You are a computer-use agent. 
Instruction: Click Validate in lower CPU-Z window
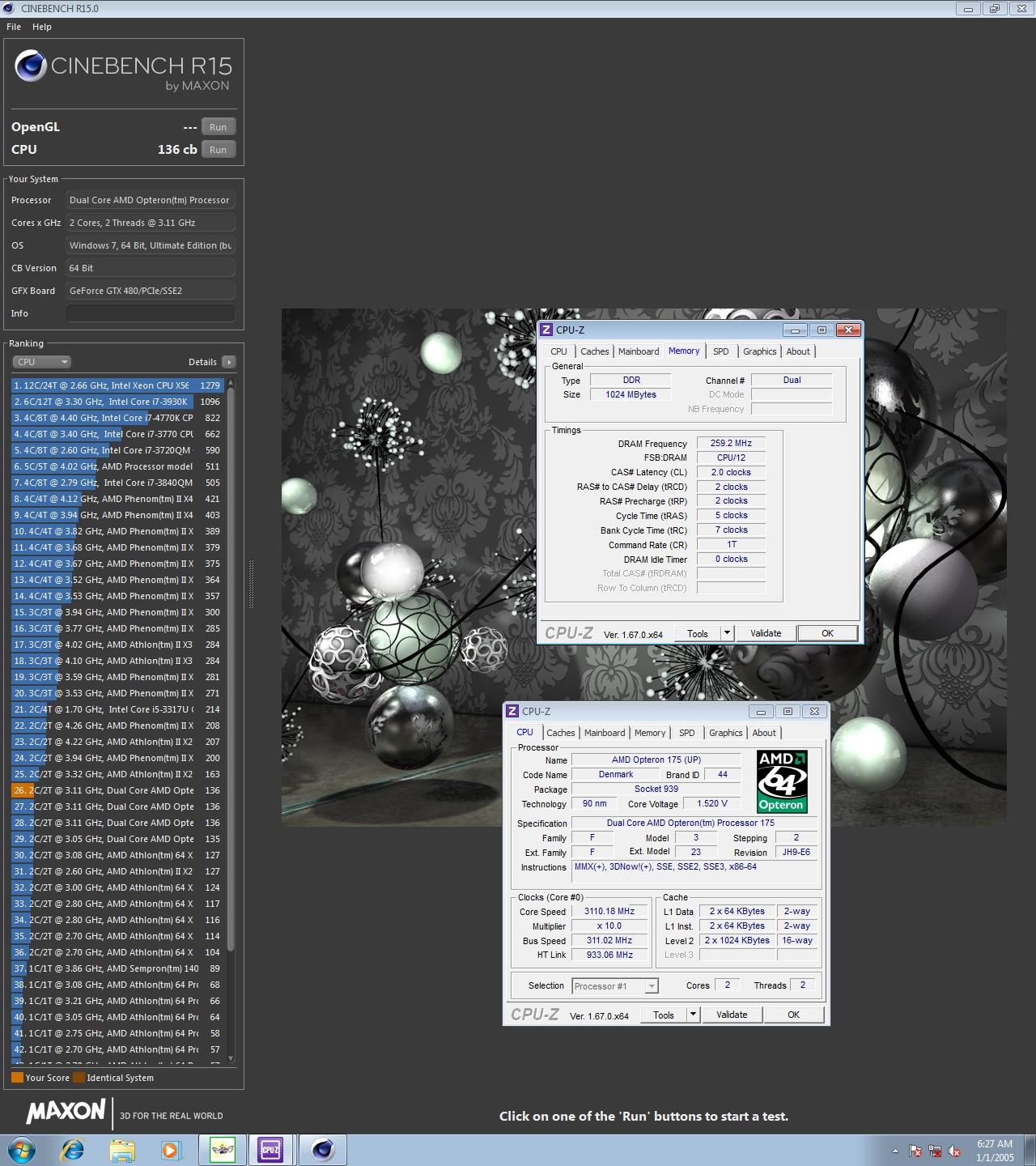pos(732,1015)
